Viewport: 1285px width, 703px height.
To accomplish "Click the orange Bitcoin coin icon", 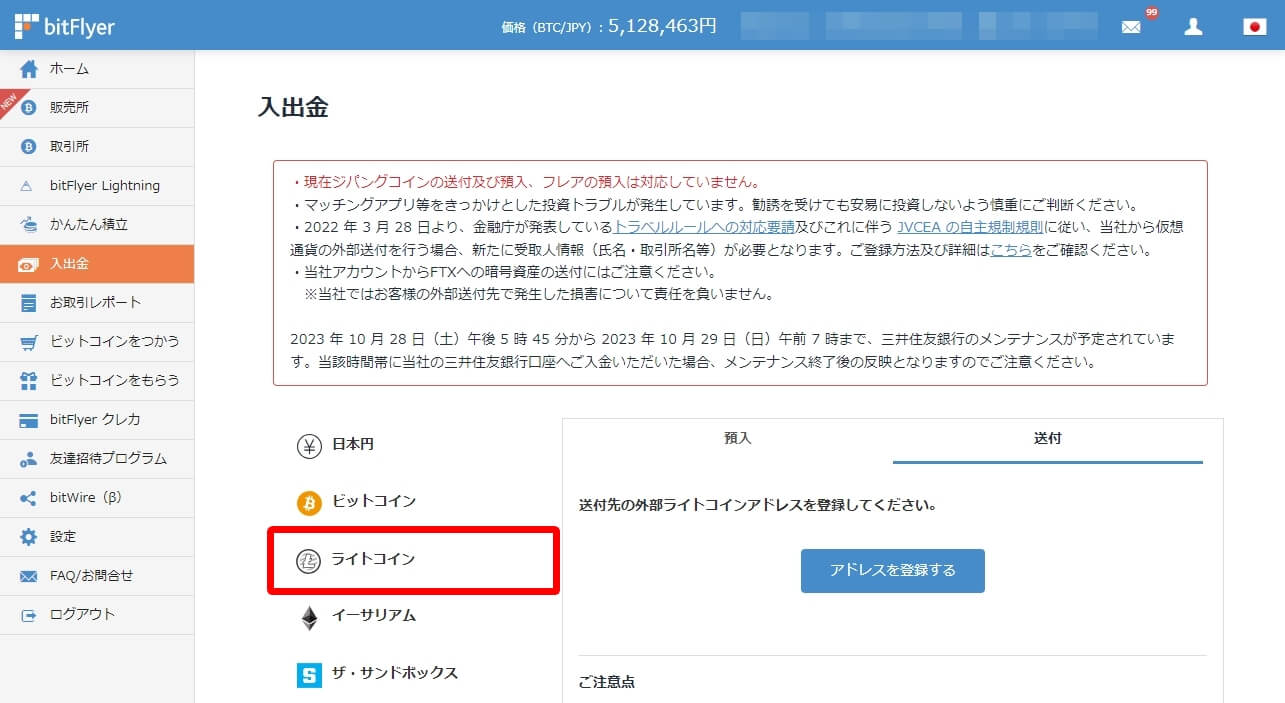I will tap(309, 502).
